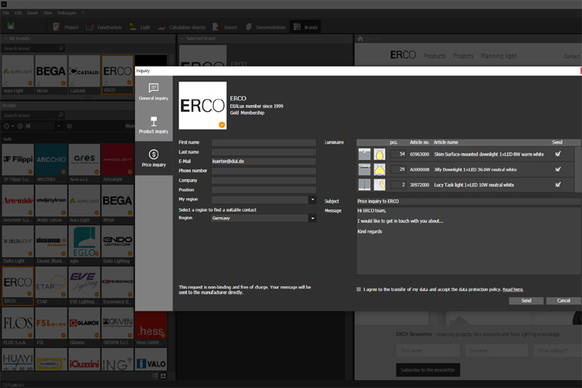The height and width of the screenshot is (388, 582).
Task: Open the General inquiry section
Action: (153, 92)
